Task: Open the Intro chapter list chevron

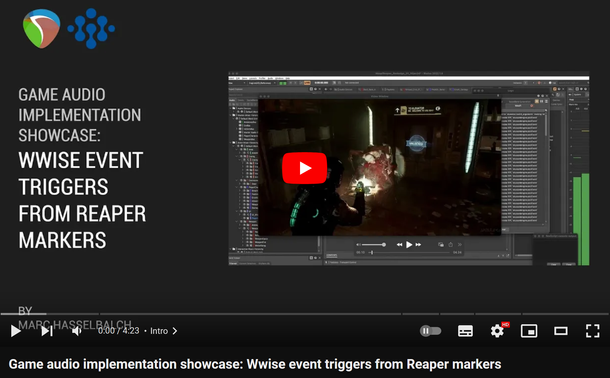Action: click(175, 331)
